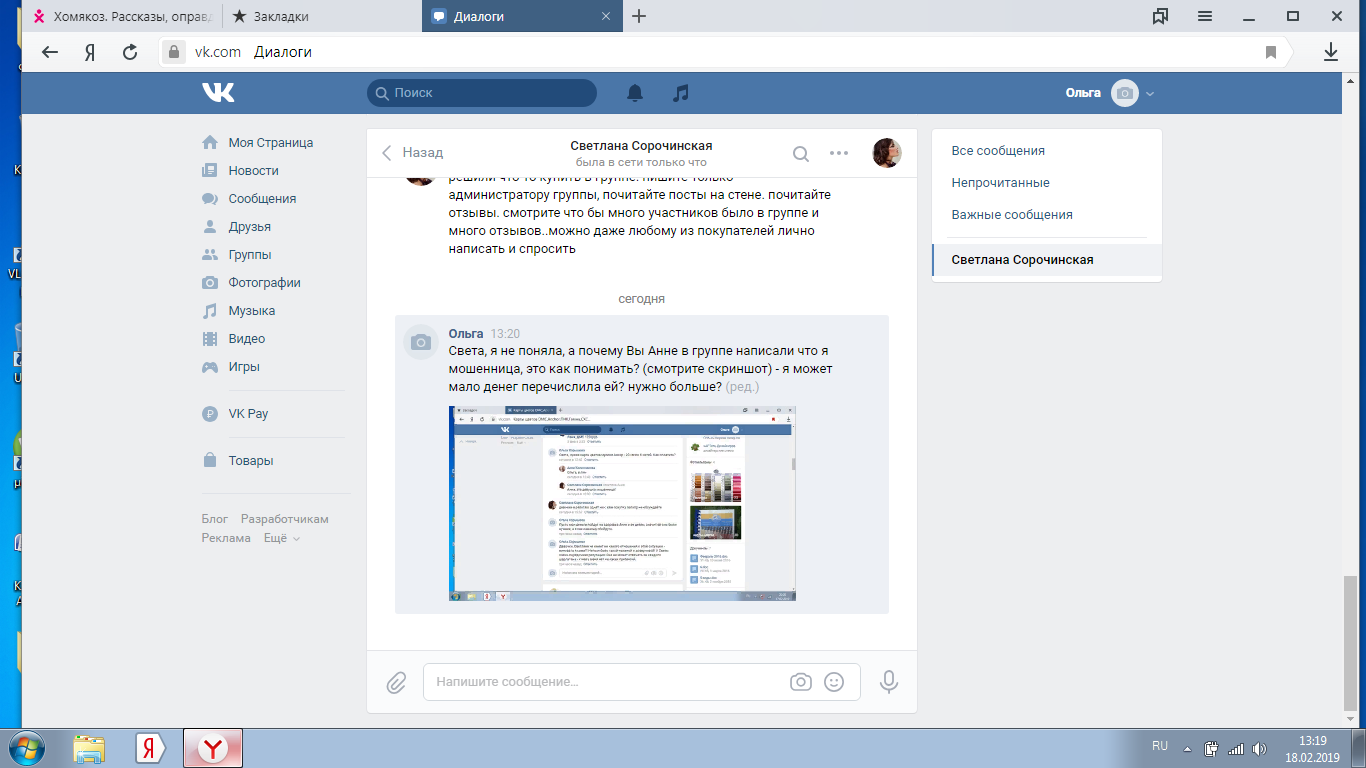Viewport: 1366px width, 768px height.
Task: Click the VK search box
Action: [481, 93]
